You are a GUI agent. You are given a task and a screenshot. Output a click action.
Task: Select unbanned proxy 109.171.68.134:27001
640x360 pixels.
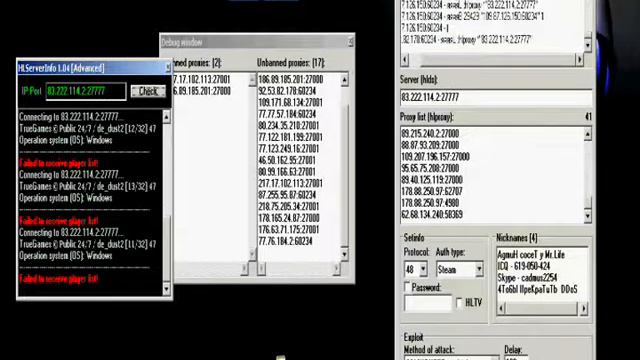point(290,102)
